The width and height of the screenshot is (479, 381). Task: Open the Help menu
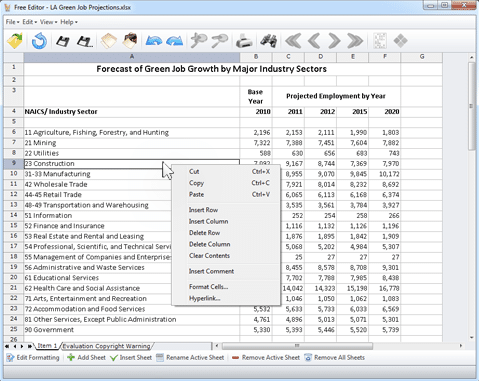pos(69,22)
